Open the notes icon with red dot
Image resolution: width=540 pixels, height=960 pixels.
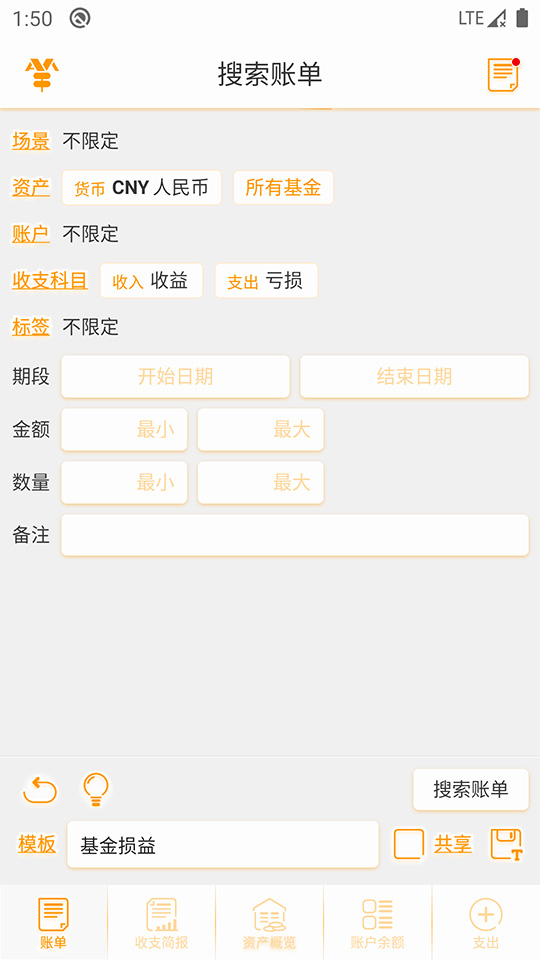coord(503,75)
